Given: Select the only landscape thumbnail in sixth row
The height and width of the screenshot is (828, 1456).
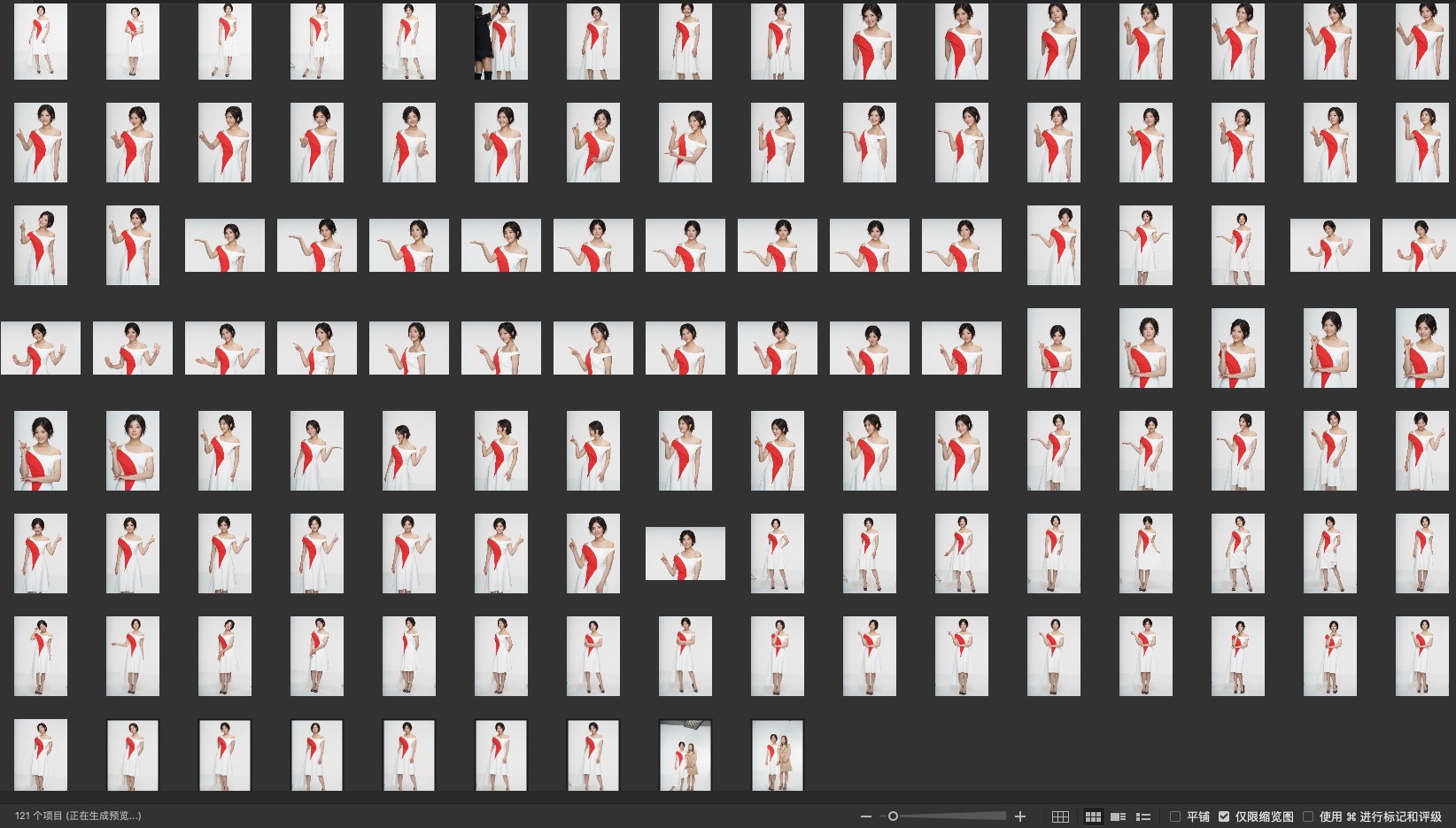Looking at the screenshot, I should pos(685,553).
